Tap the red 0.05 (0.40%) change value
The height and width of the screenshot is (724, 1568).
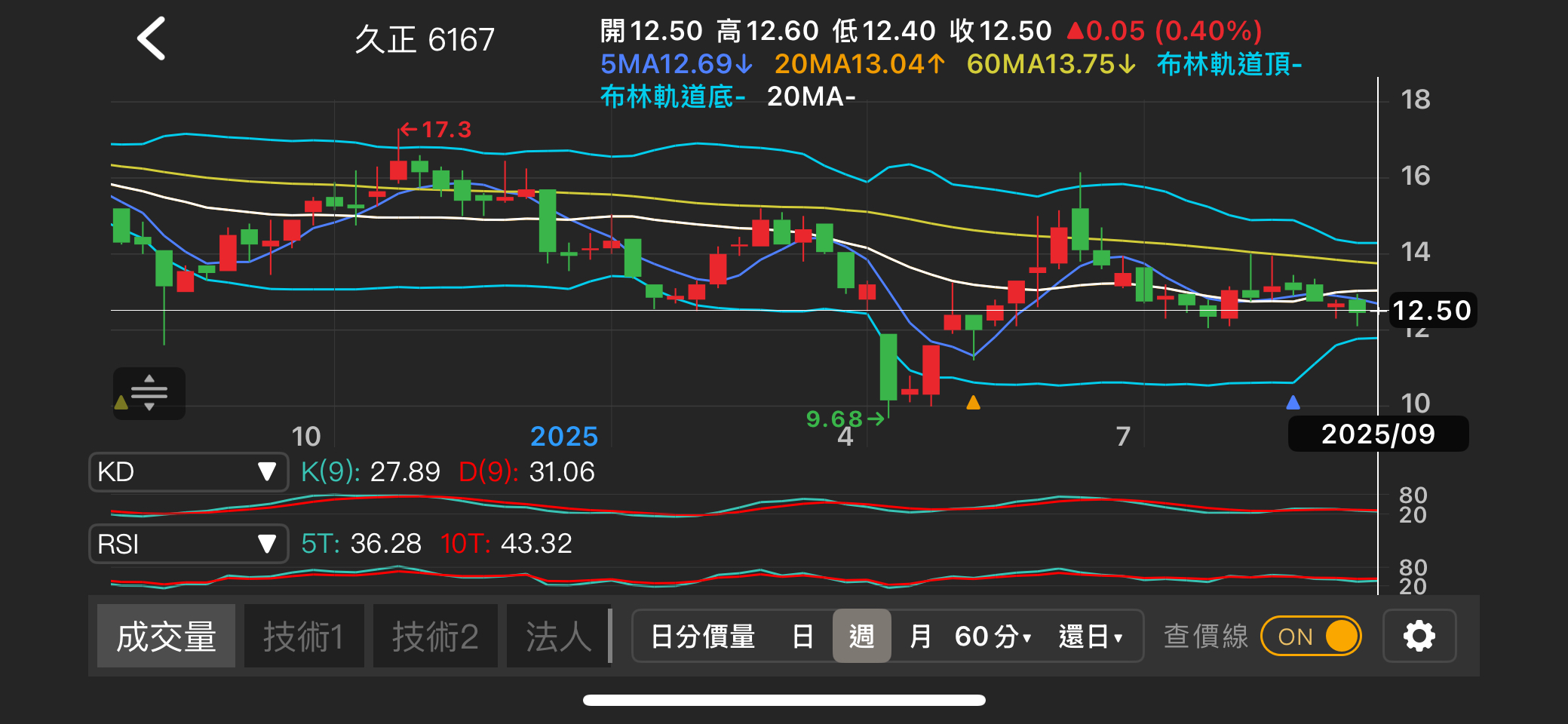click(1164, 31)
